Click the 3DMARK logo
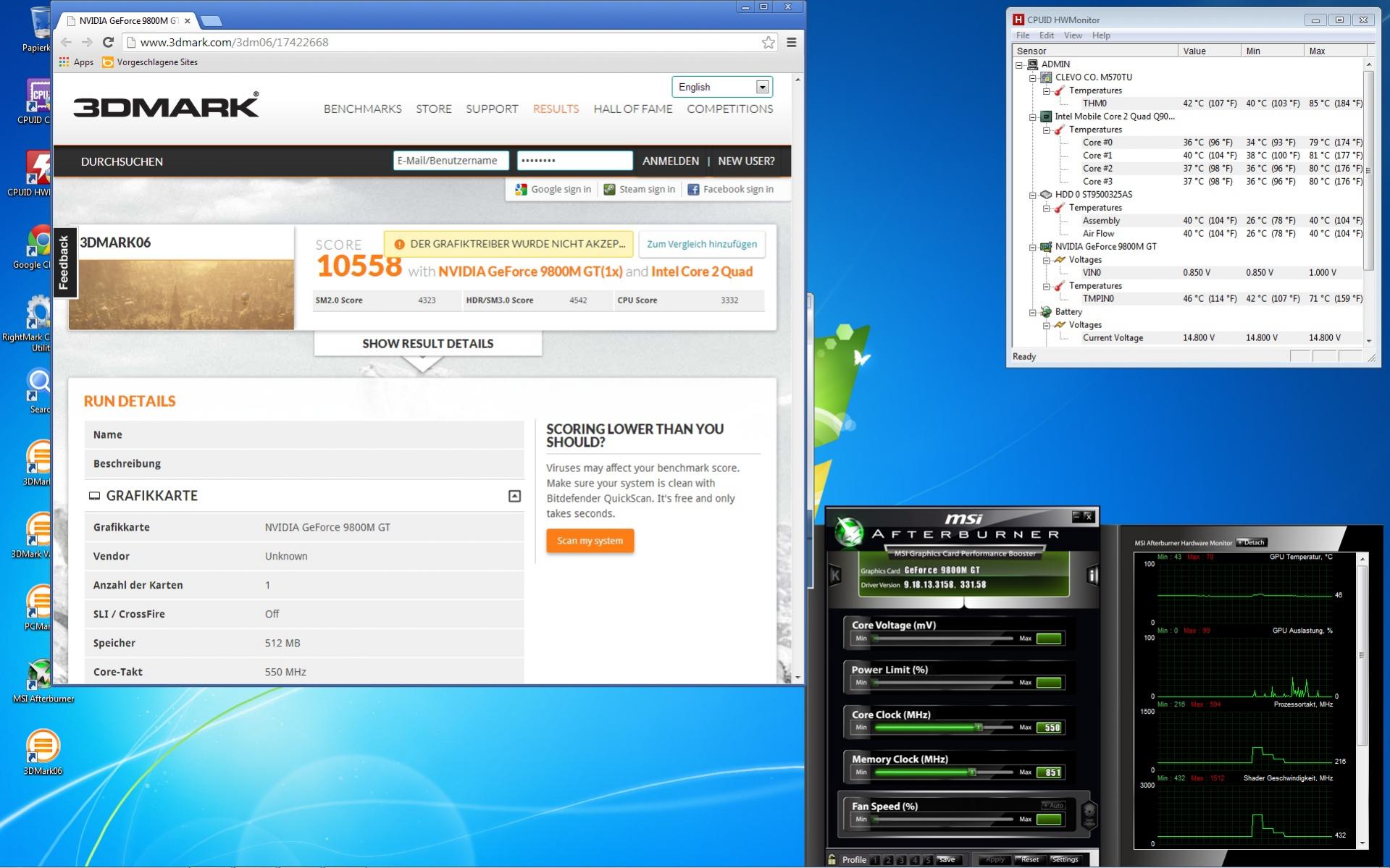The width and height of the screenshot is (1390, 868). [166, 106]
